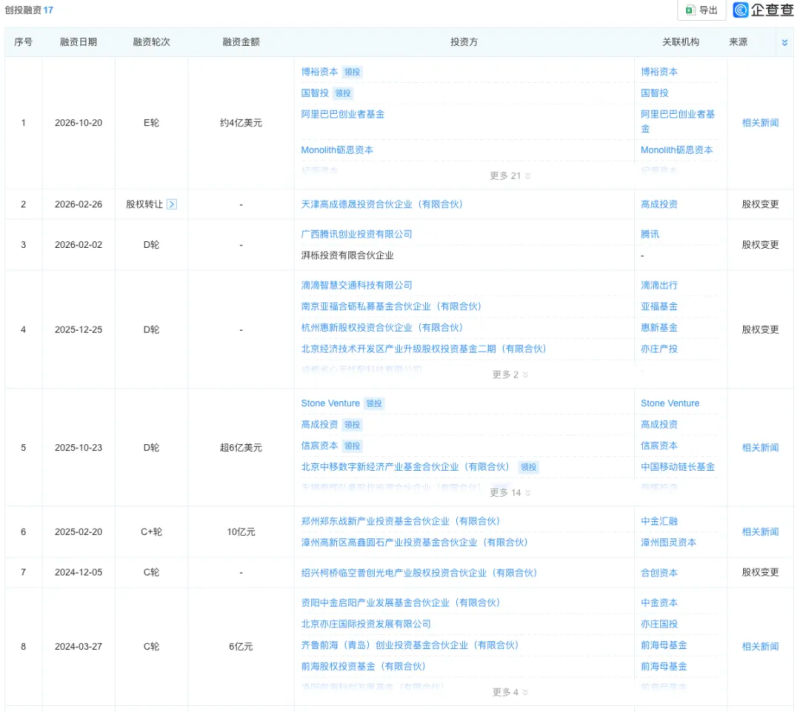This screenshot has width=800, height=712.
Task: Open 广西腾讯创业投资有限公司 link
Action: pos(357,234)
